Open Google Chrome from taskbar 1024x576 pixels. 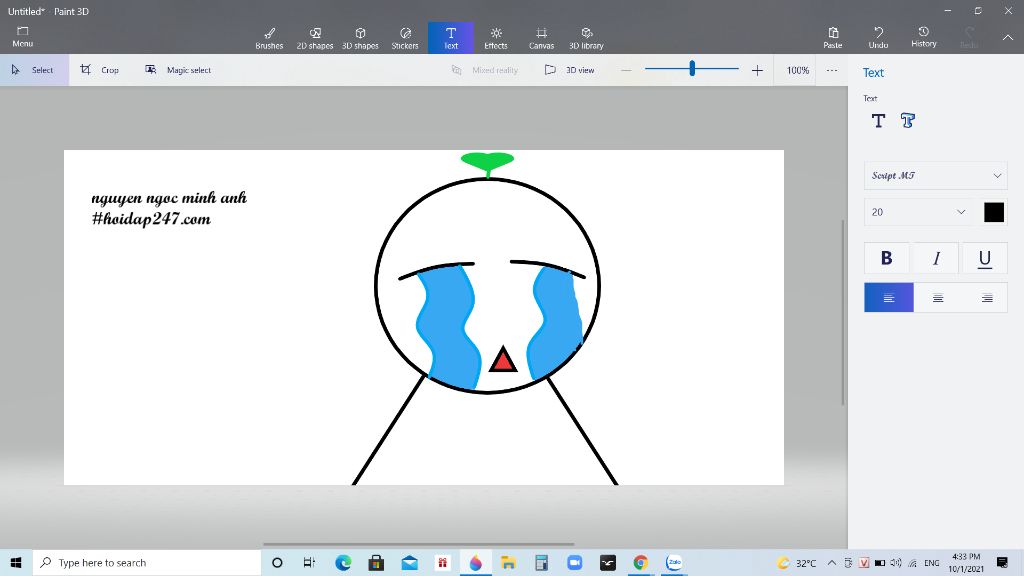(641, 562)
